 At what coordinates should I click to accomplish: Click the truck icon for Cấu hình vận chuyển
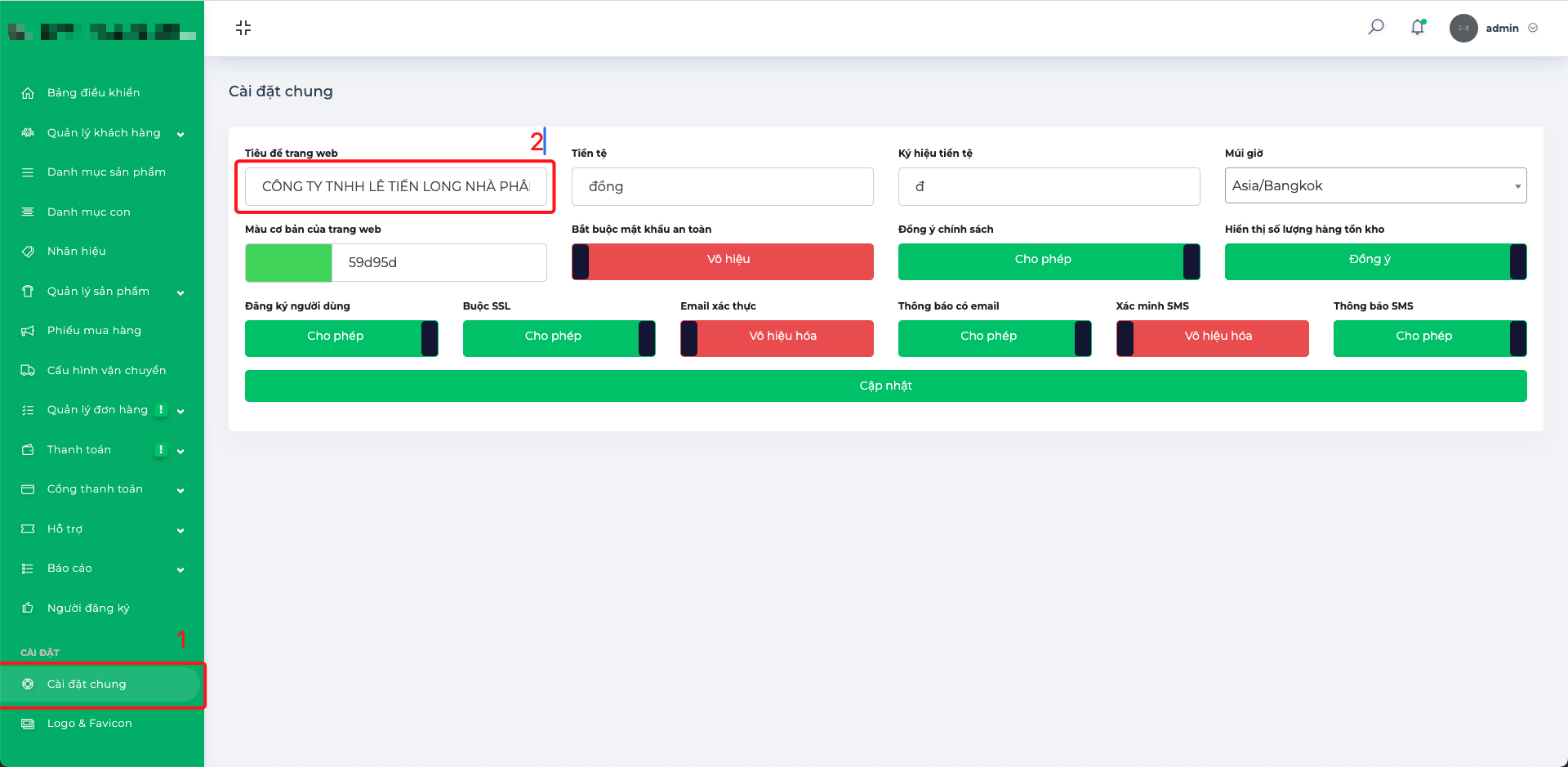[28, 370]
